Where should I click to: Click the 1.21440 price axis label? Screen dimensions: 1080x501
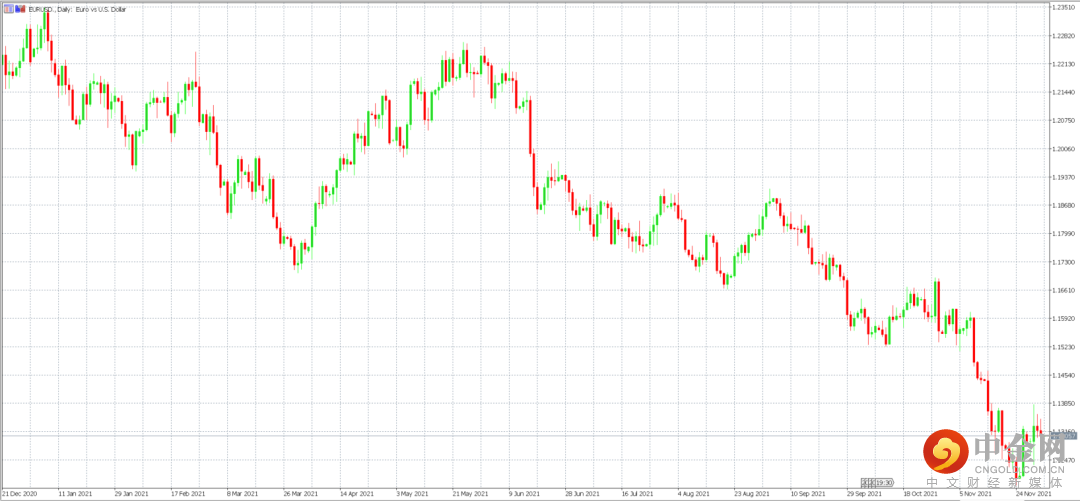(1064, 92)
